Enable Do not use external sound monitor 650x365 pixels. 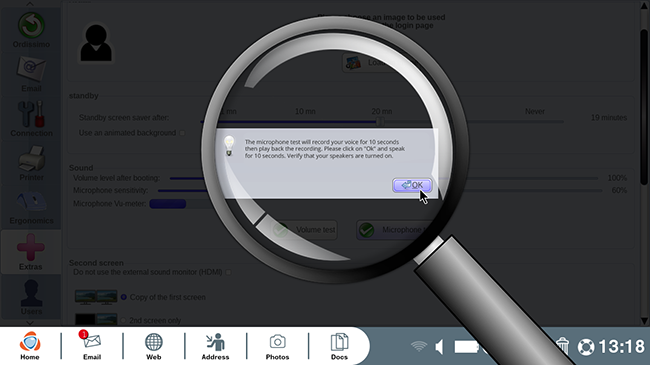[x=228, y=272]
